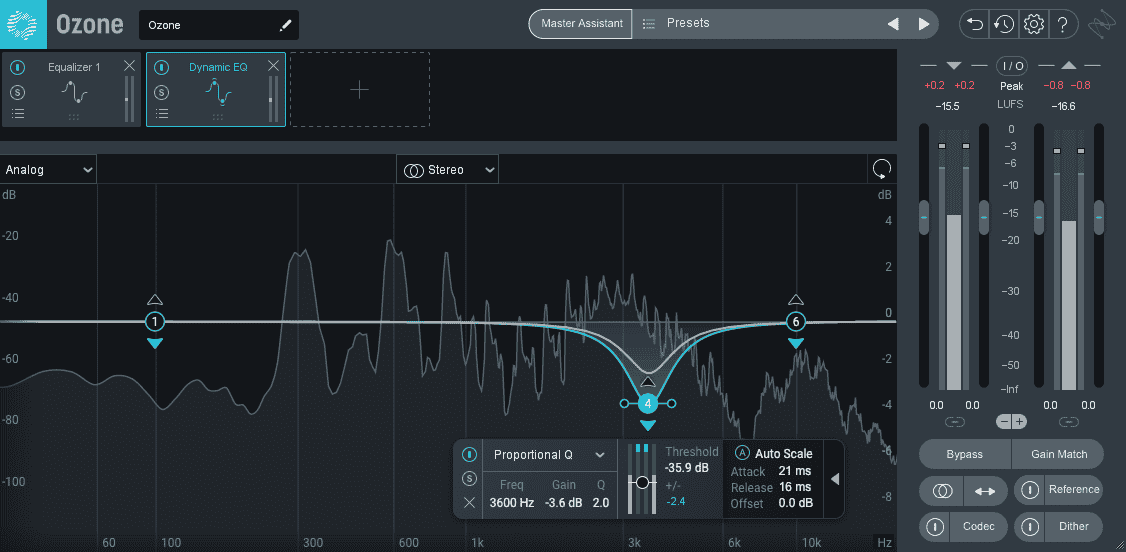Toggle Dynamic EQ module power
This screenshot has width=1126, height=552.
click(x=162, y=67)
